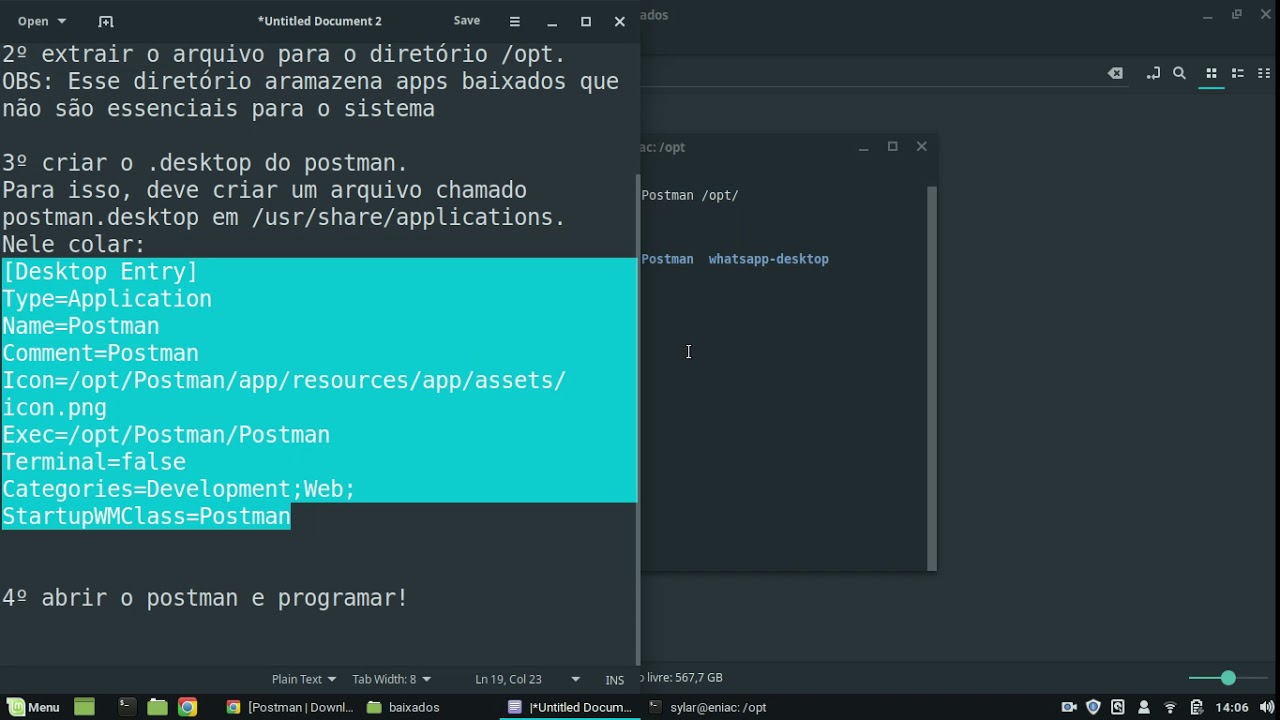Click the line "Type=Application"

click(x=107, y=299)
